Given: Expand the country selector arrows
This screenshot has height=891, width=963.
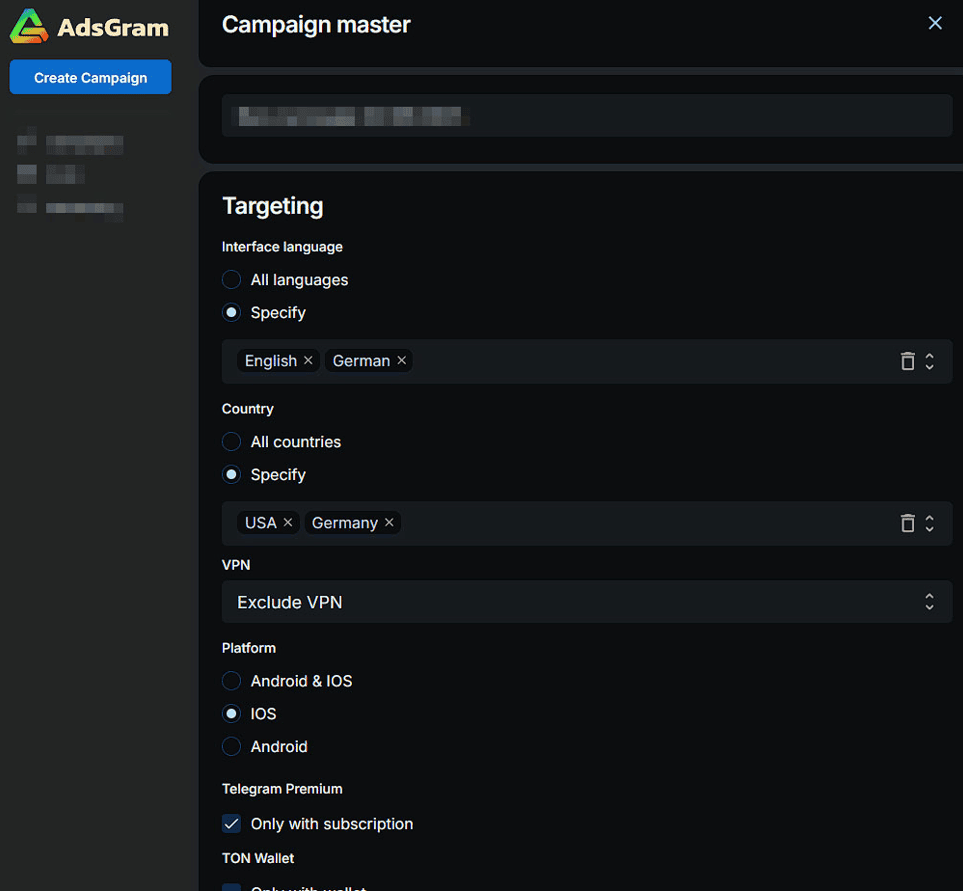Looking at the screenshot, I should click(x=930, y=523).
